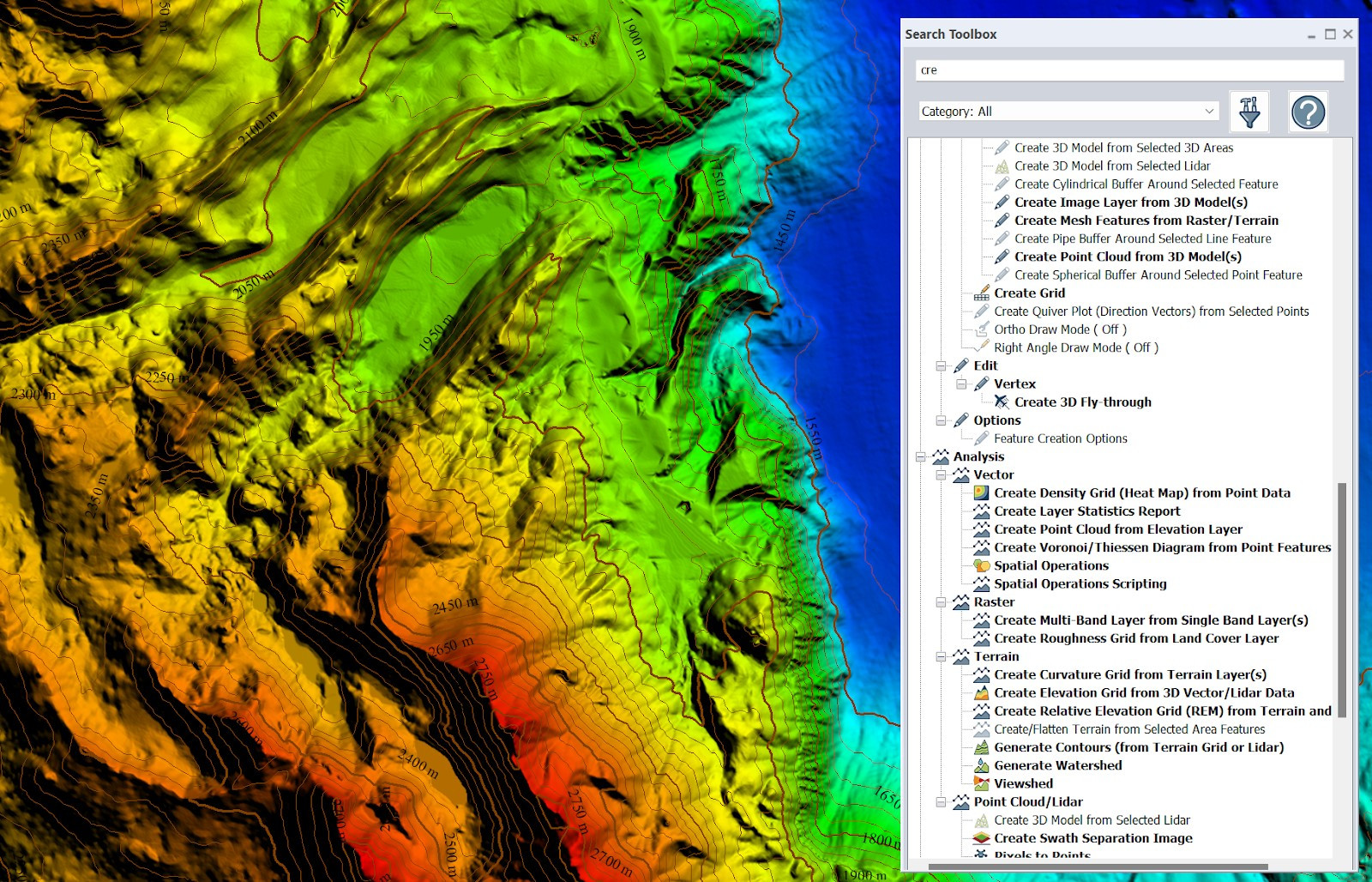Screen dimensions: 1372x882
Task: Click the Viewshed icon
Action: 981,784
